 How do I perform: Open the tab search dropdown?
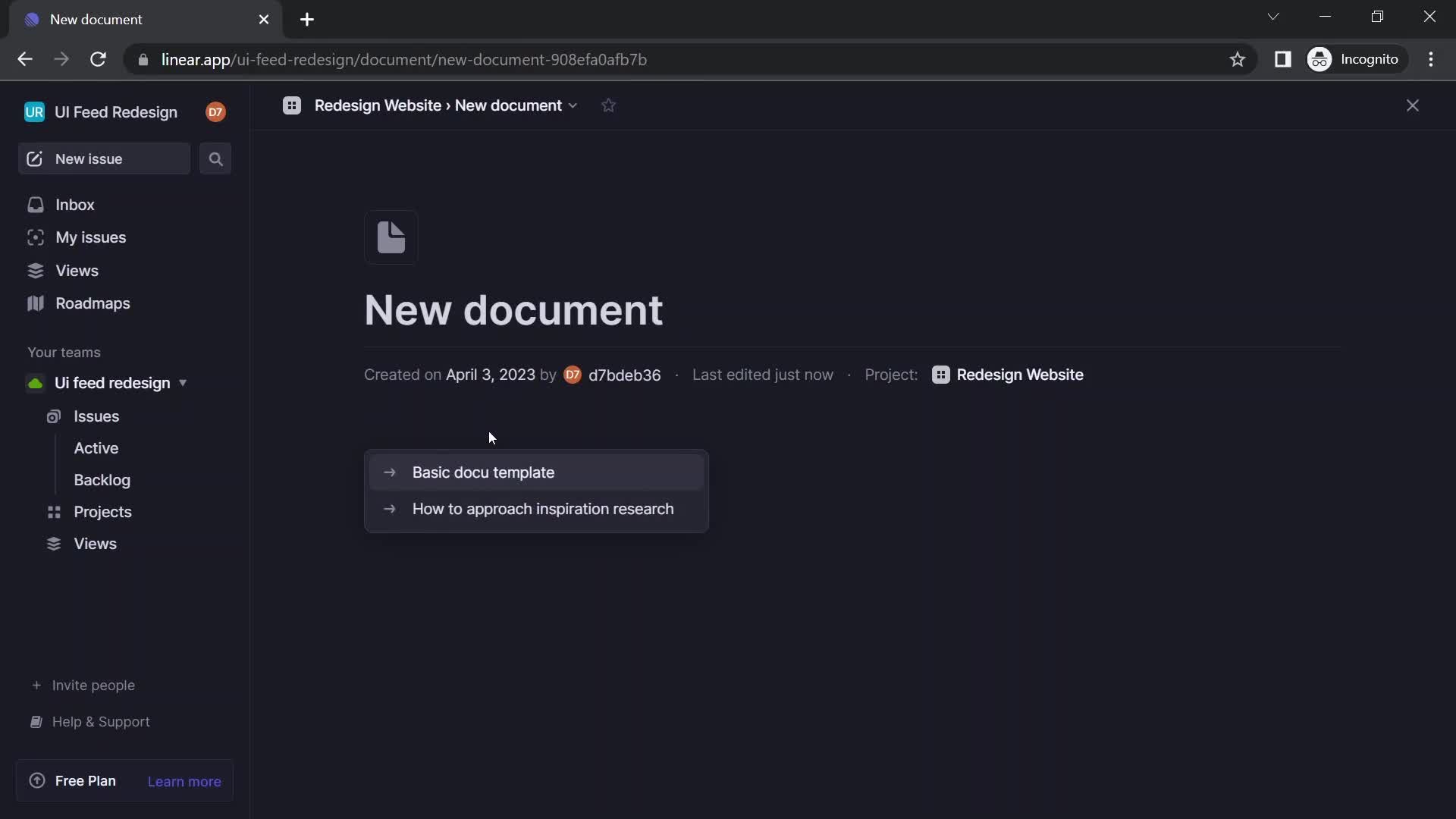[x=1273, y=17]
